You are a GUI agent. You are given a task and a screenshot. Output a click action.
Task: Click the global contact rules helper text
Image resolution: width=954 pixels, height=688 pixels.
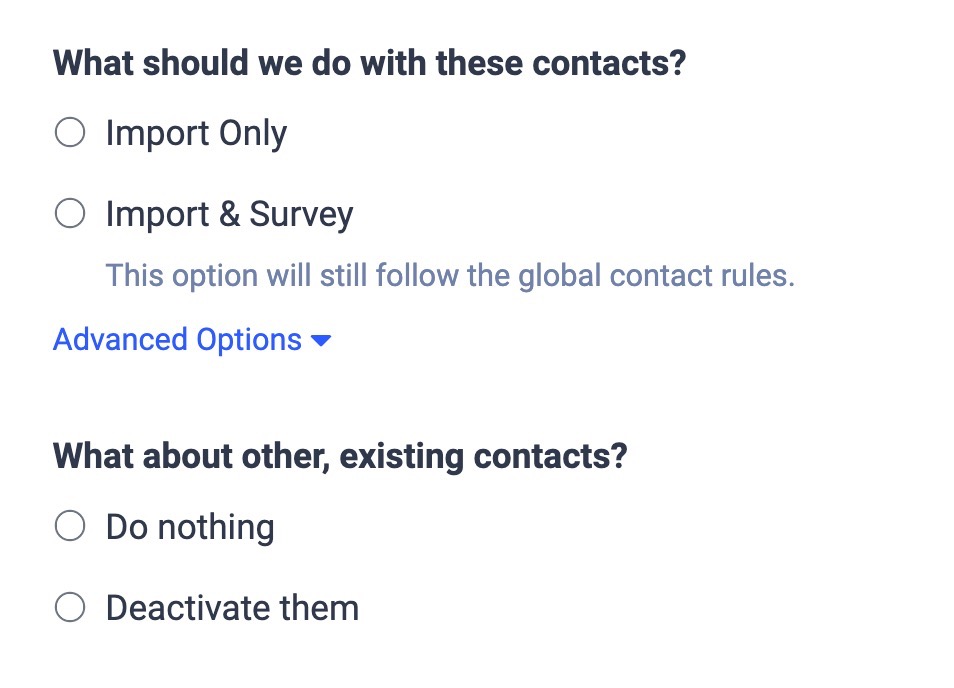(450, 275)
